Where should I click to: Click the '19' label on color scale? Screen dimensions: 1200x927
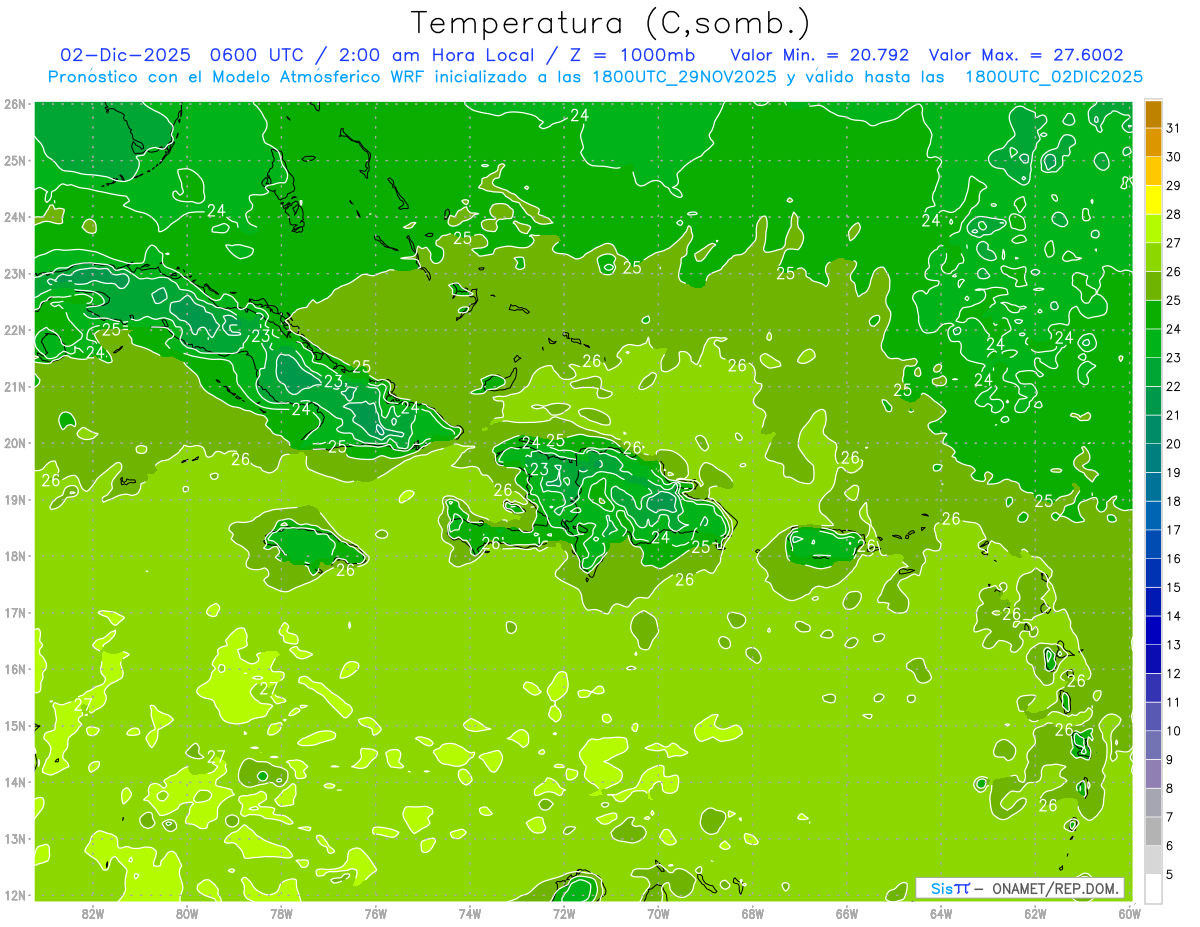click(x=1173, y=472)
